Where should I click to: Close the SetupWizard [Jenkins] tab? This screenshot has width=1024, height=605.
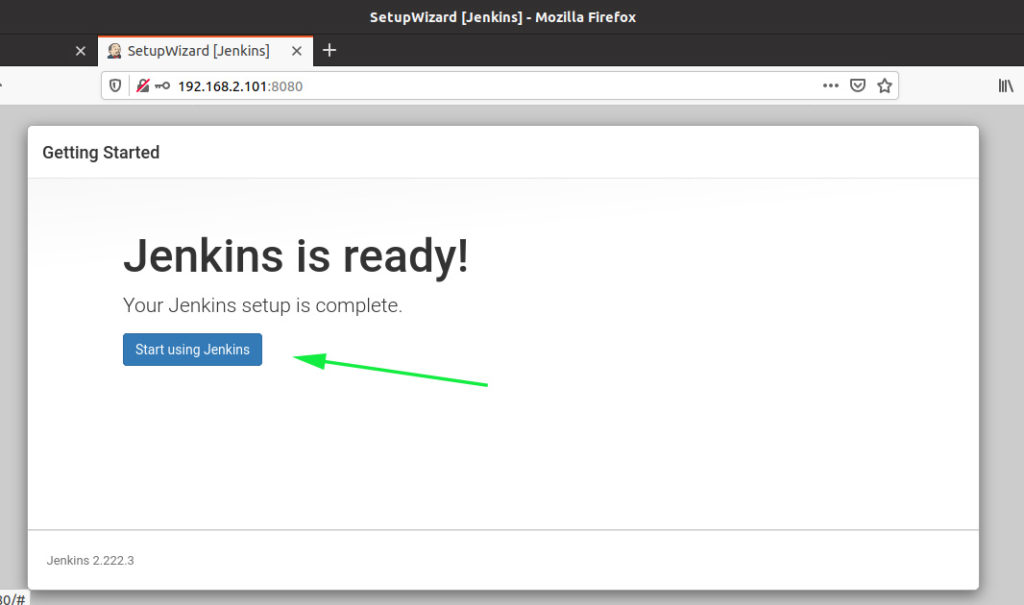[296, 51]
